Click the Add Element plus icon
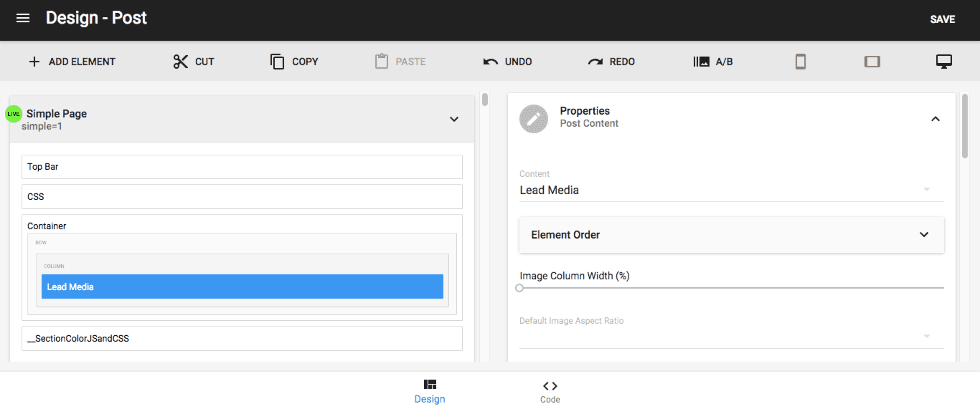Image resolution: width=980 pixels, height=409 pixels. click(34, 62)
